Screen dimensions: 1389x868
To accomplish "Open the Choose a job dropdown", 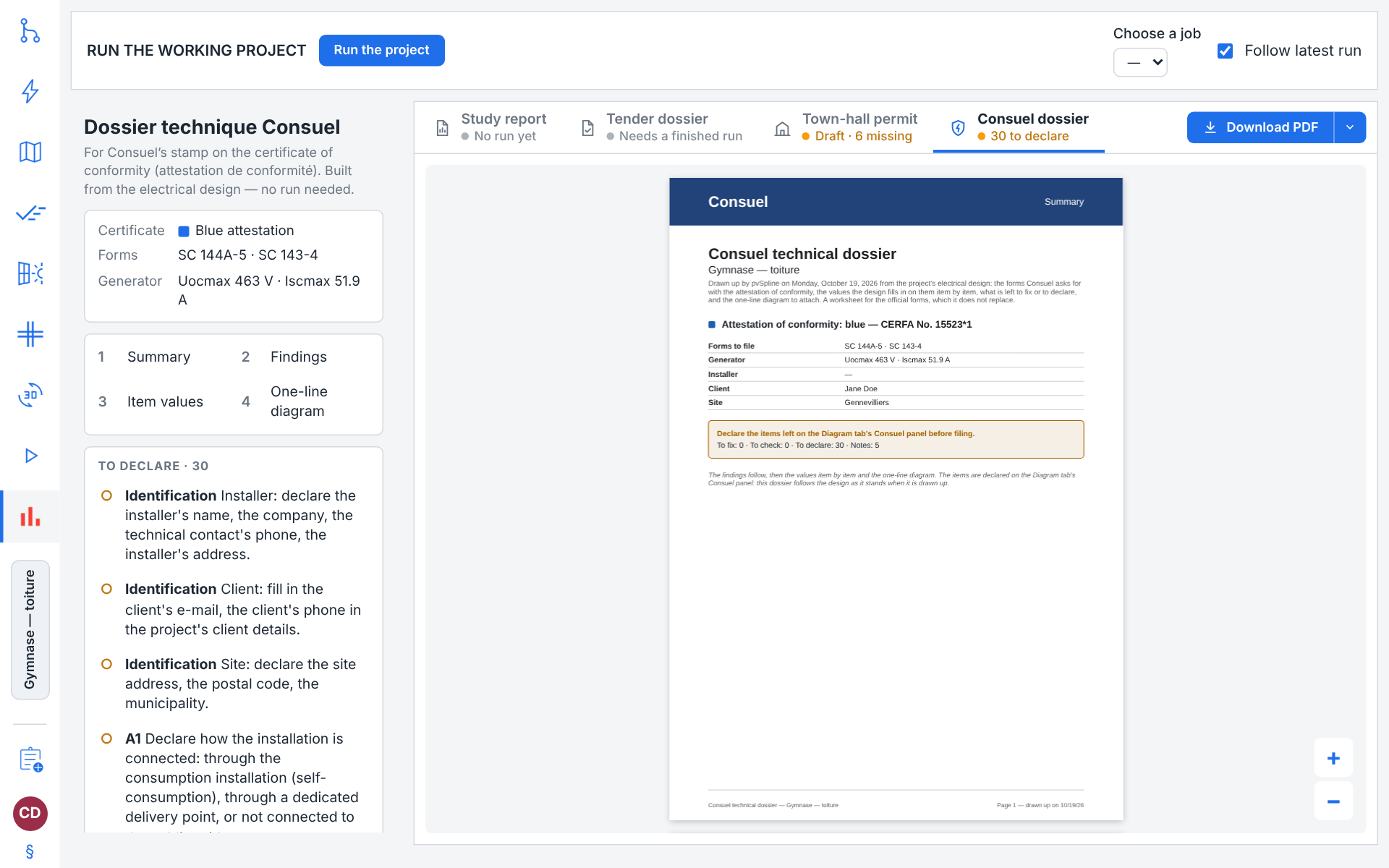I will point(1140,62).
